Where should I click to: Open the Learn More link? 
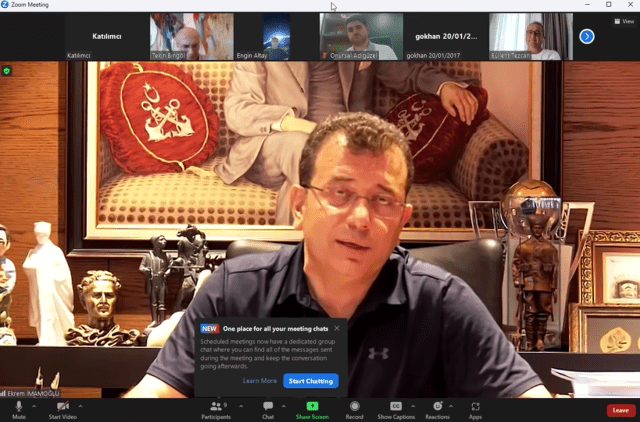click(x=259, y=381)
